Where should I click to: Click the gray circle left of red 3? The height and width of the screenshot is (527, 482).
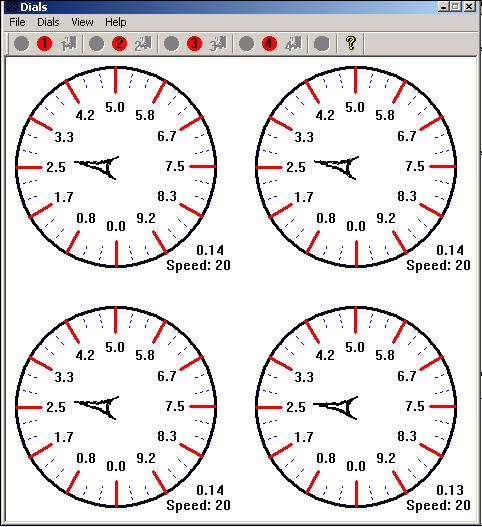tap(171, 44)
